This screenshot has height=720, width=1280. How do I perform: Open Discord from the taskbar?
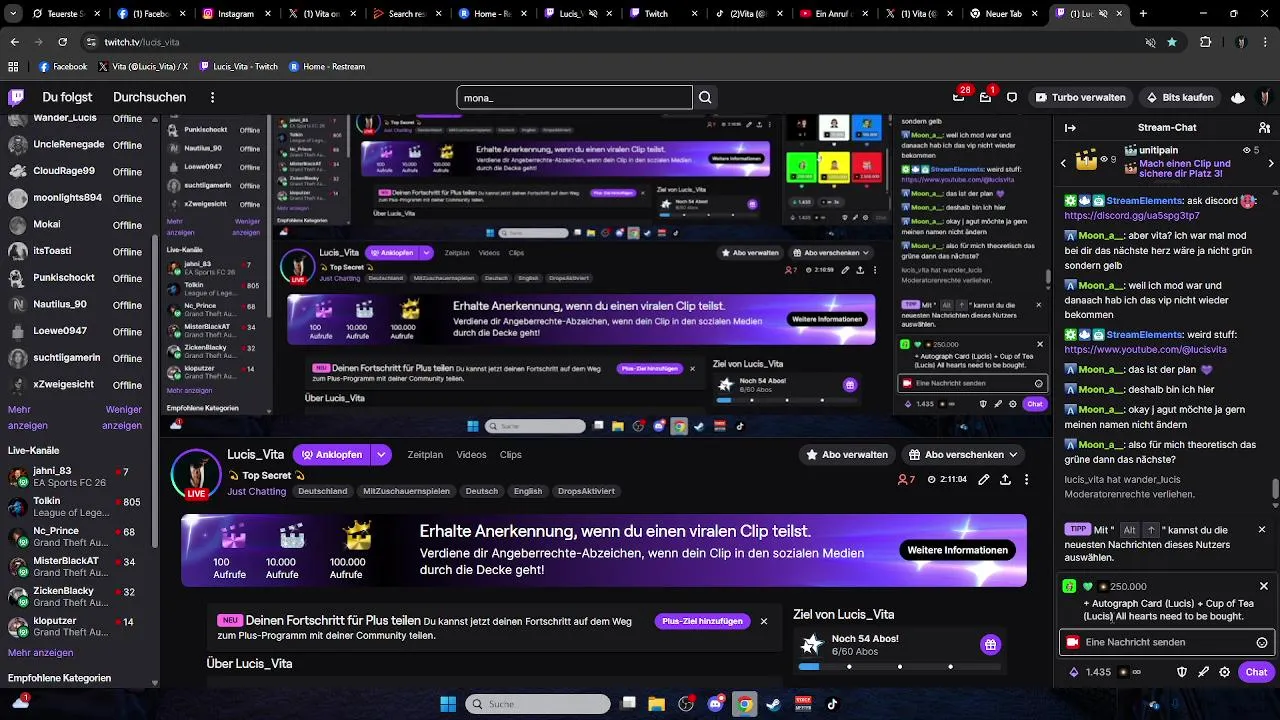[715, 704]
